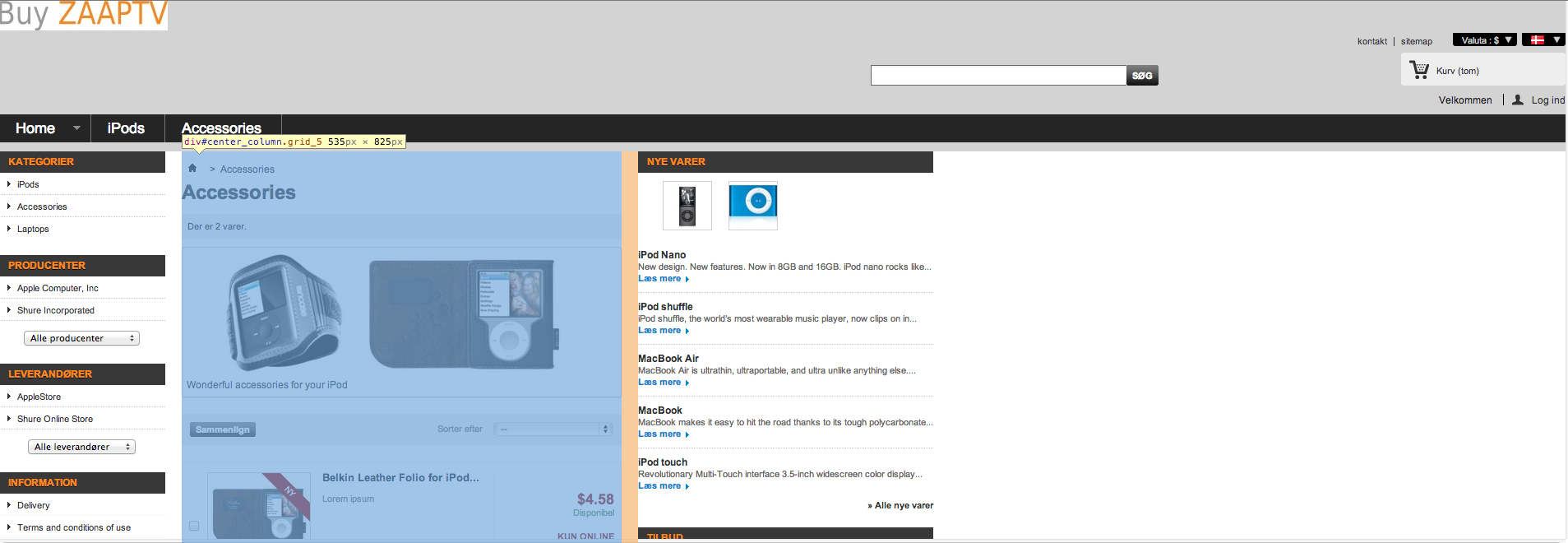Open the kontakt link
The image size is (1568, 543).
click(x=1372, y=41)
